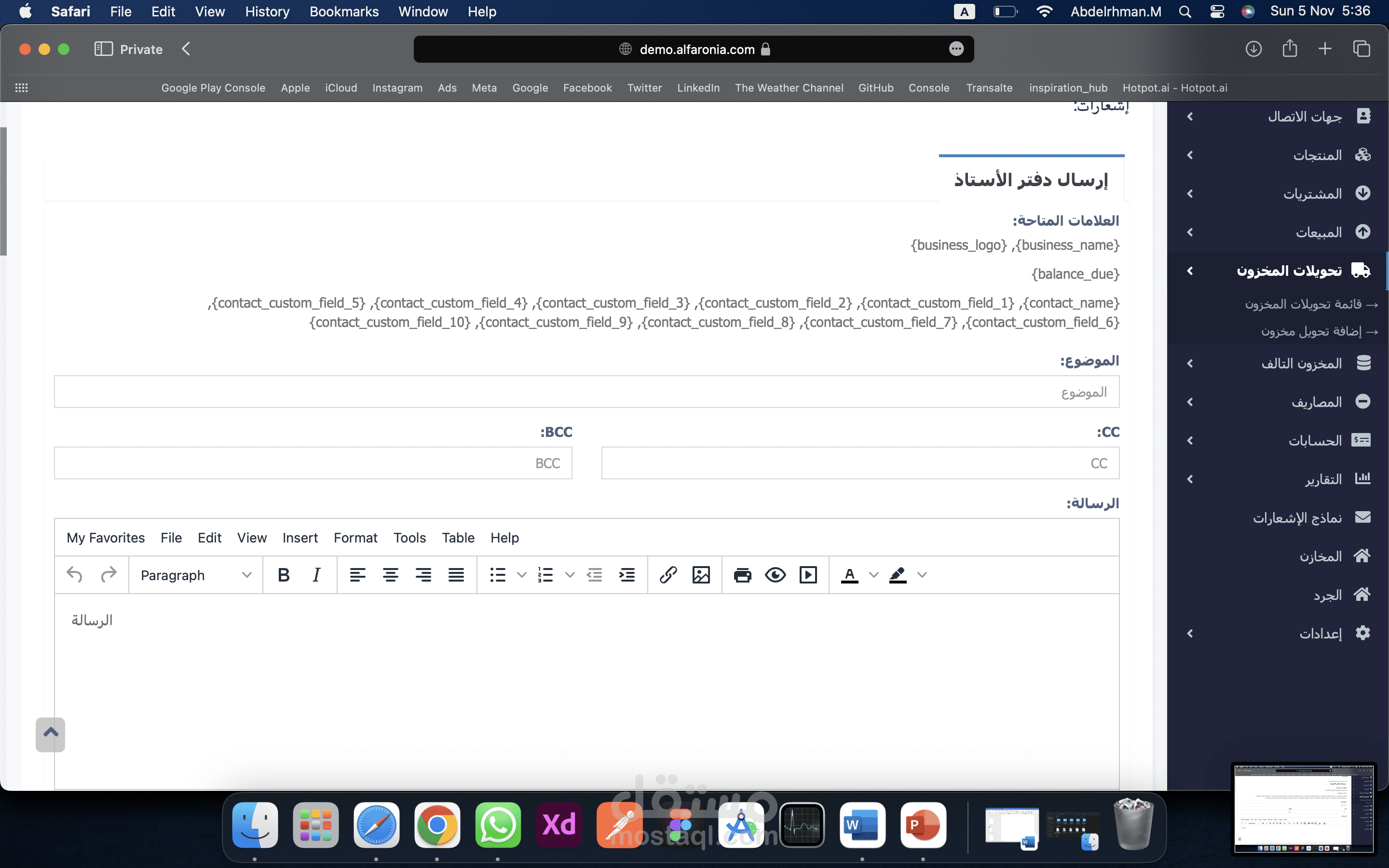Click the الموضوع subject input field
The height and width of the screenshot is (868, 1389).
[586, 392]
